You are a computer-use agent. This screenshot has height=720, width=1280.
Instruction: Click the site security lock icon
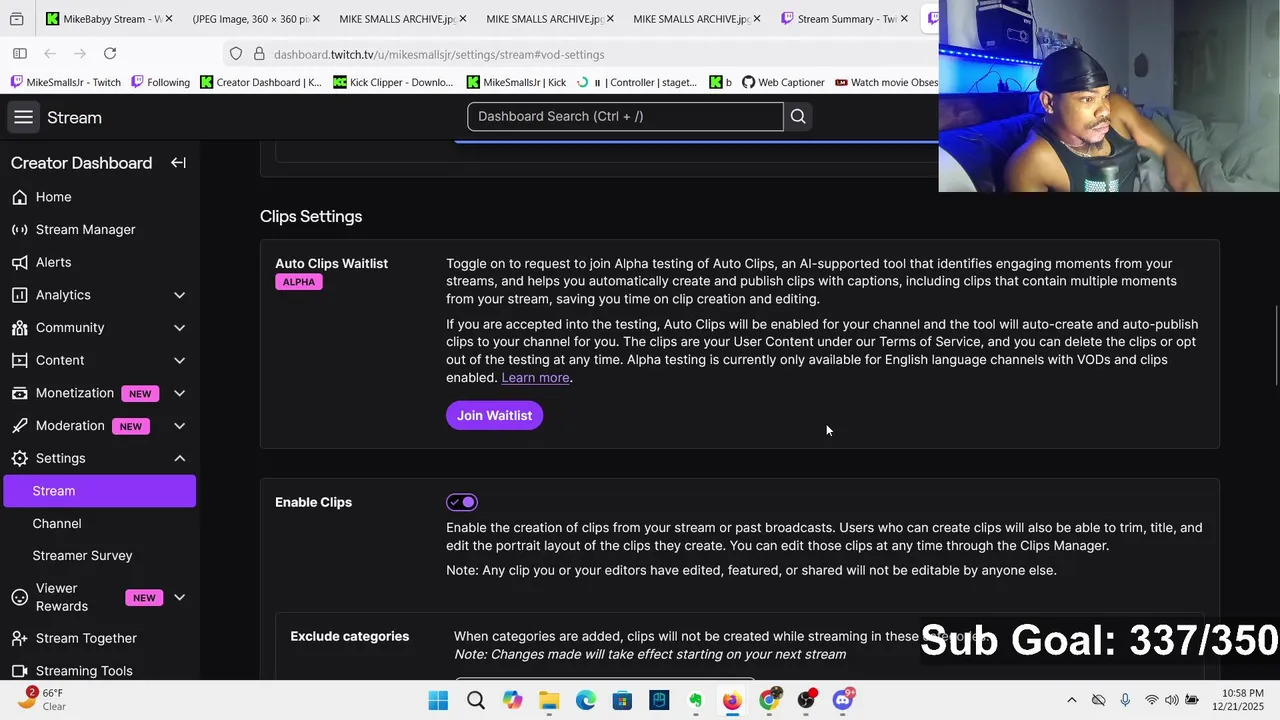[258, 54]
